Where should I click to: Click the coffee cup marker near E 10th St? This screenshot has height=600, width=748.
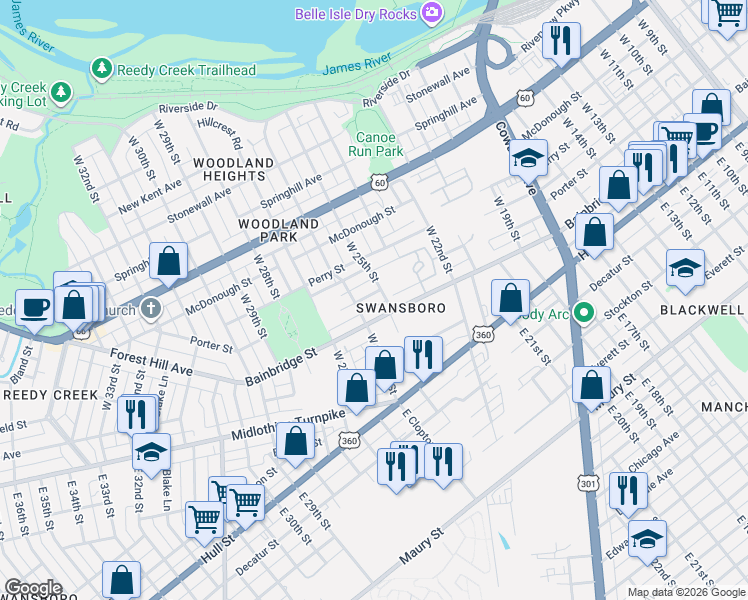click(705, 131)
